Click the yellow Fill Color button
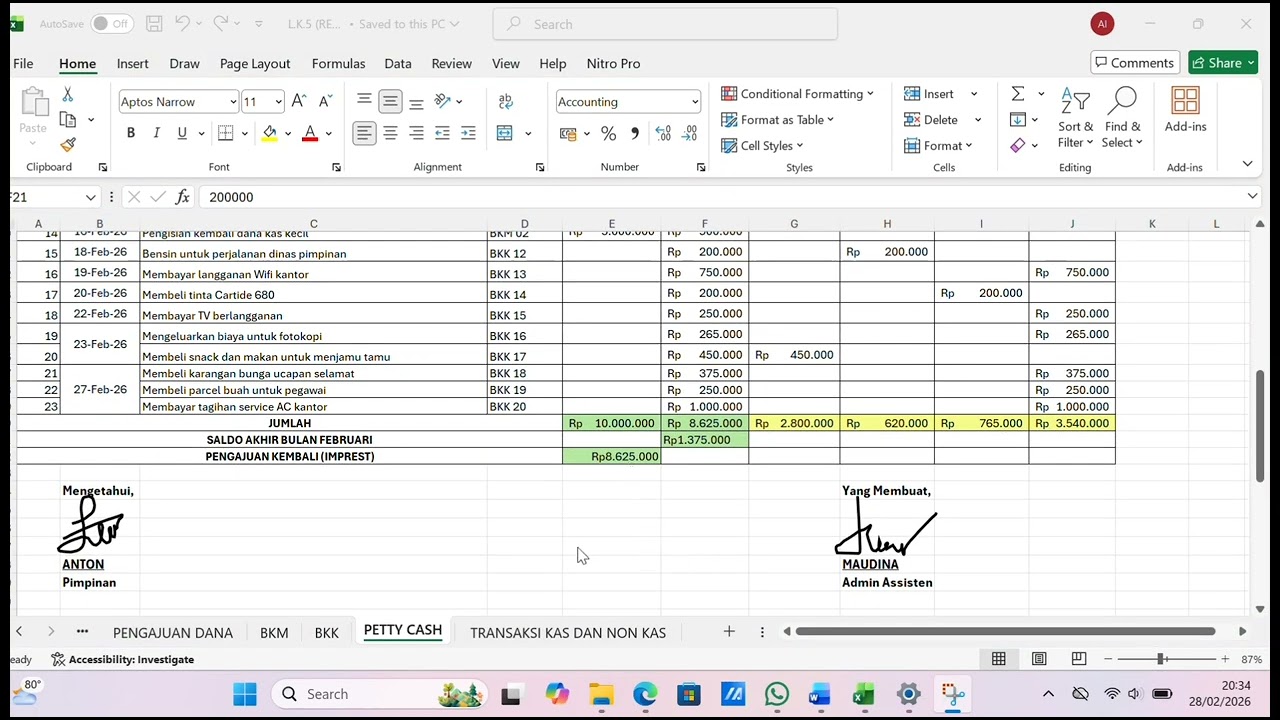1280x720 pixels. (269, 133)
